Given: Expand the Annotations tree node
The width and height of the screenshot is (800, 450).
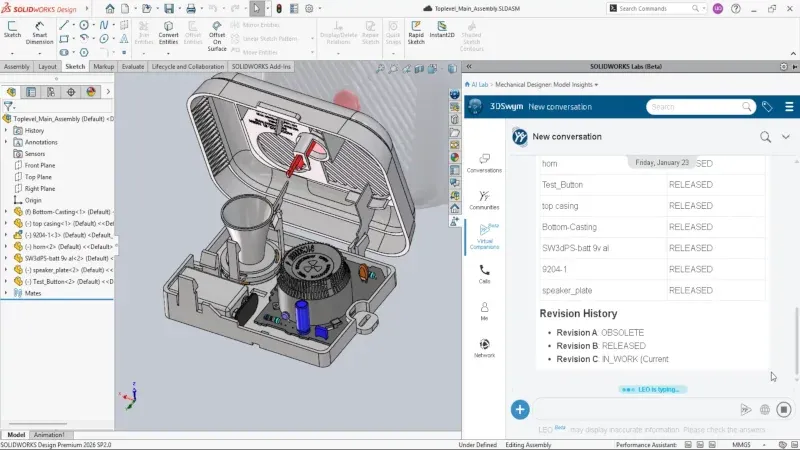Looking at the screenshot, I should coord(6,142).
